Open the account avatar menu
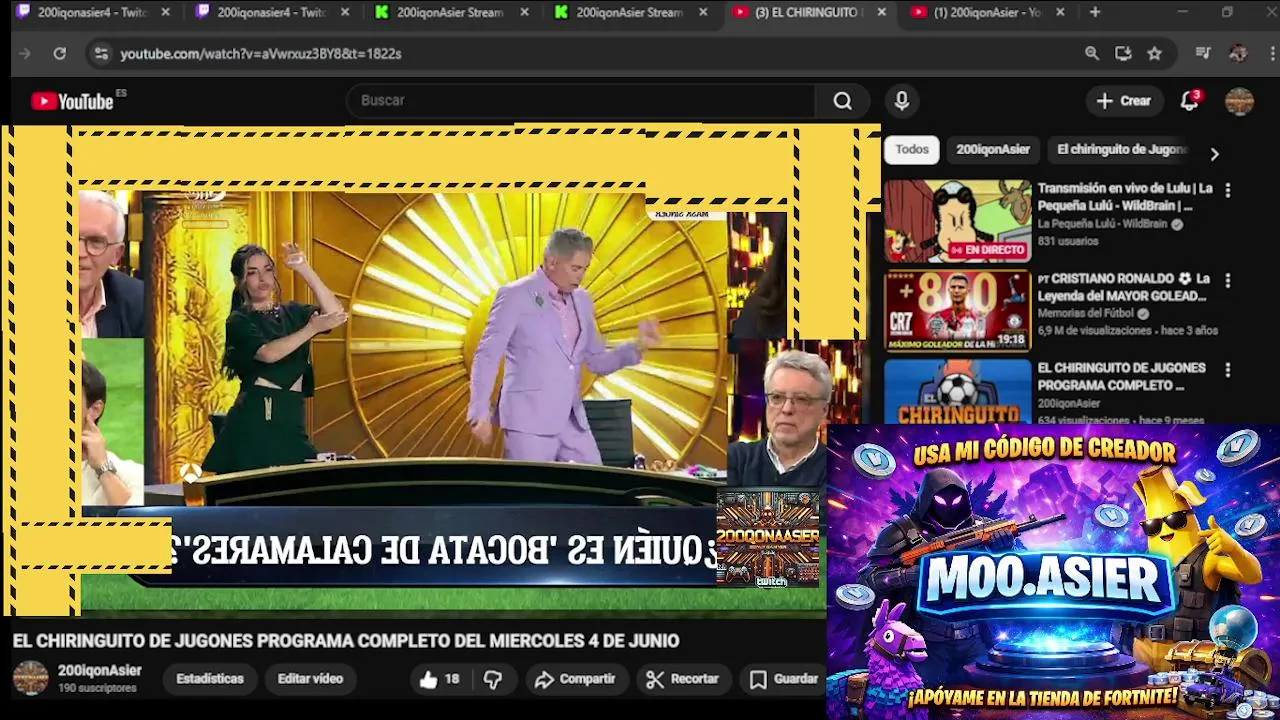The height and width of the screenshot is (720, 1280). click(x=1239, y=101)
